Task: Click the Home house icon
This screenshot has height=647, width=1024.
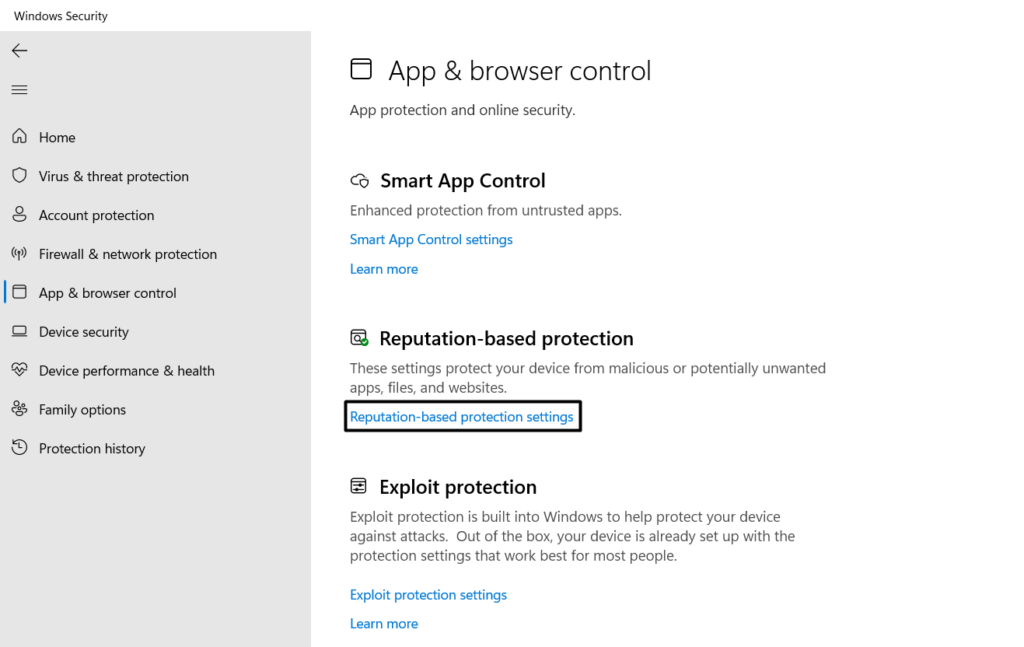Action: click(x=19, y=137)
